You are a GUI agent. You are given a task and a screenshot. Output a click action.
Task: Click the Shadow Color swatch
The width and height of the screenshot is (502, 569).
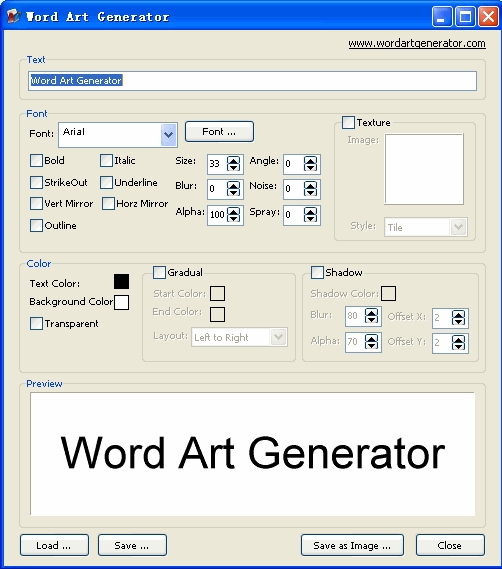click(389, 294)
